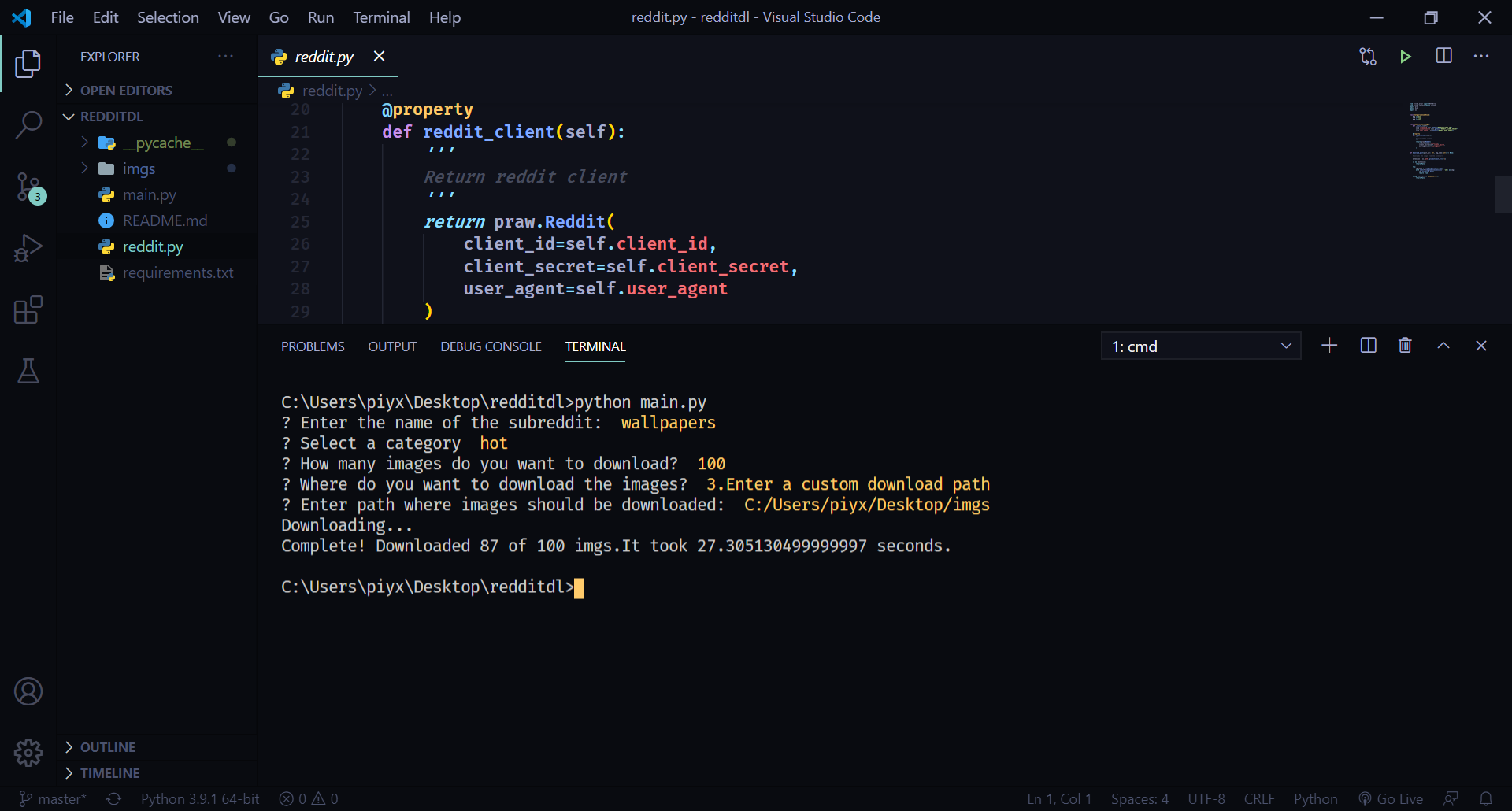Click Ln 1, Col 1 position indicator
The height and width of the screenshot is (811, 1512).
[1059, 799]
